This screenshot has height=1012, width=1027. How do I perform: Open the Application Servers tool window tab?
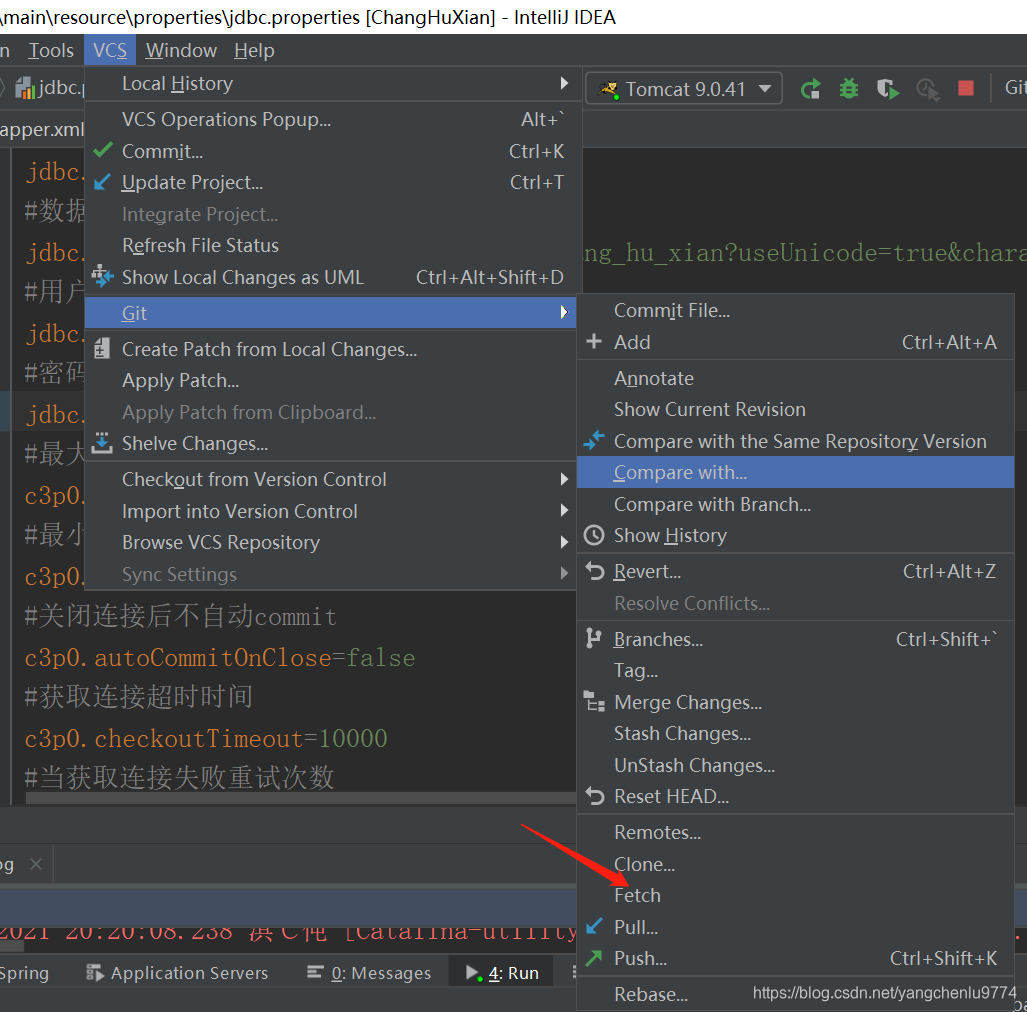pyautogui.click(x=177, y=973)
